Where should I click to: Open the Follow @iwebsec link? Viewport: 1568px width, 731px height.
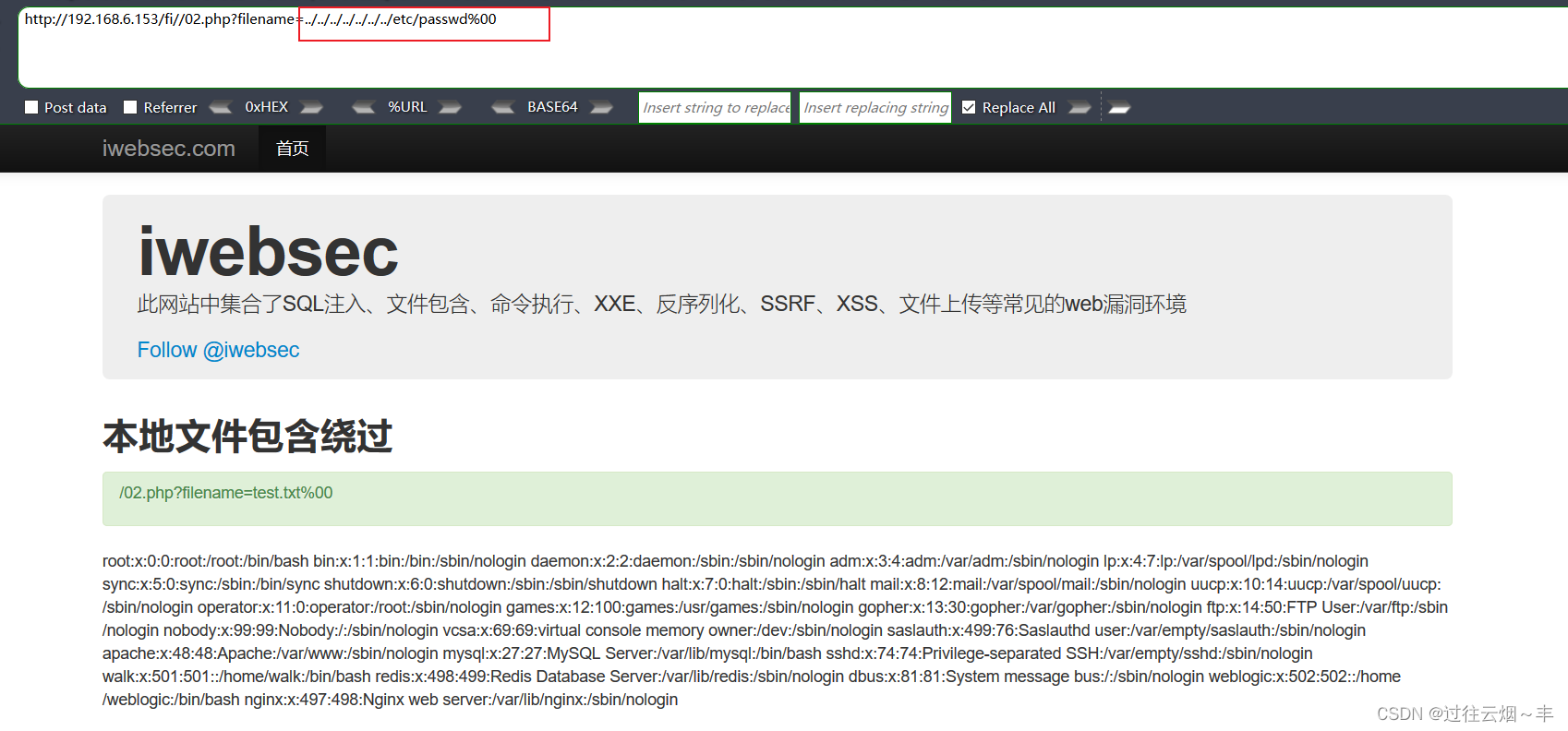coord(219,350)
